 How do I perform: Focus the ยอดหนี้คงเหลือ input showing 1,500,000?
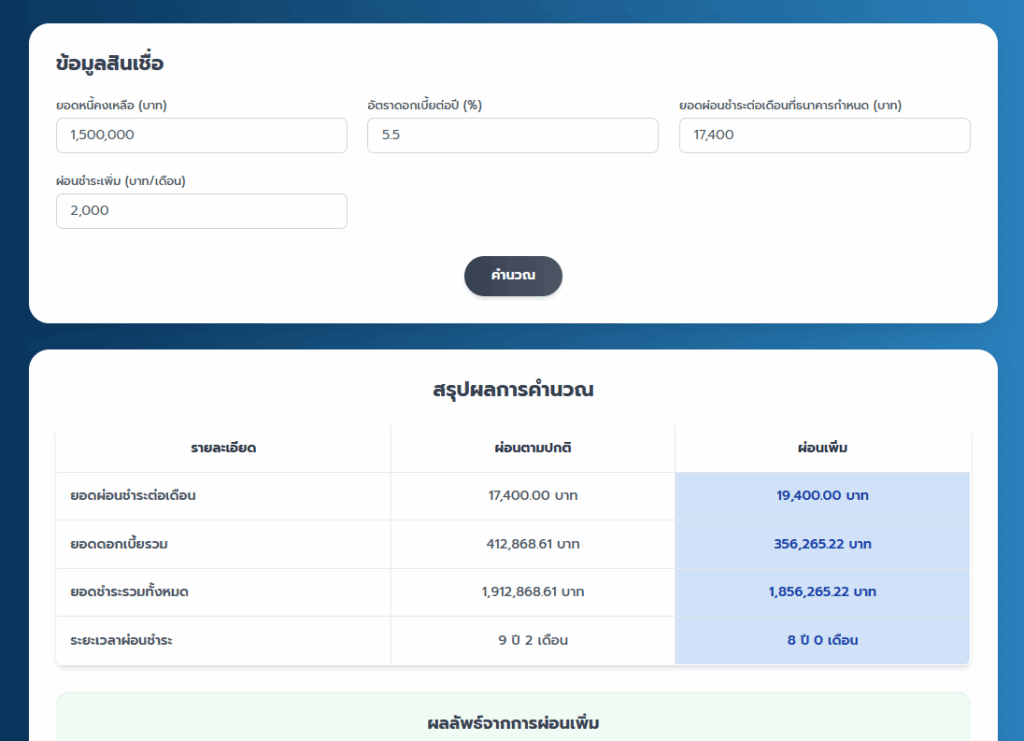[x=201, y=135]
